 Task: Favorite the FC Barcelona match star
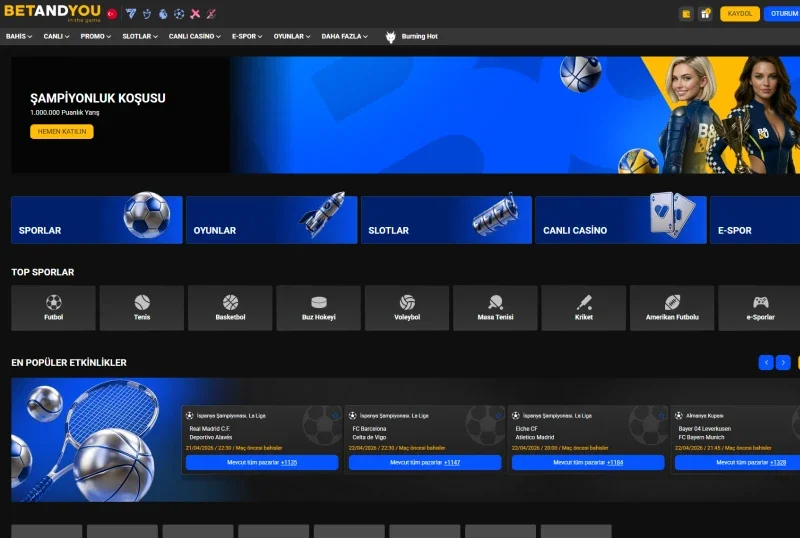pos(498,415)
